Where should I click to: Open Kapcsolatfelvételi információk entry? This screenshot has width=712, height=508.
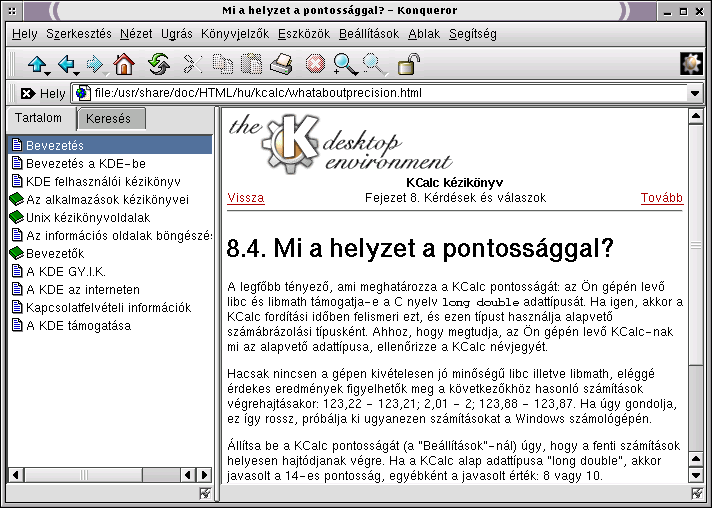pos(108,308)
